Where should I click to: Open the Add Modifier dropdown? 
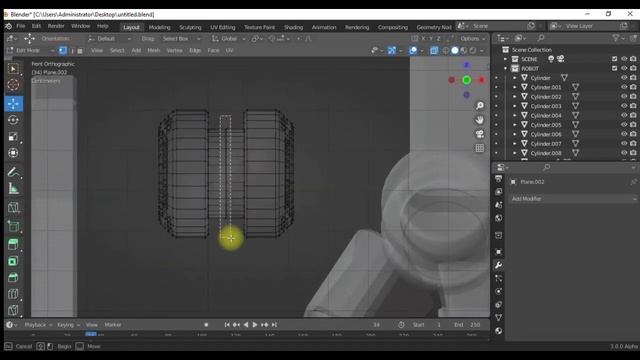(x=574, y=199)
